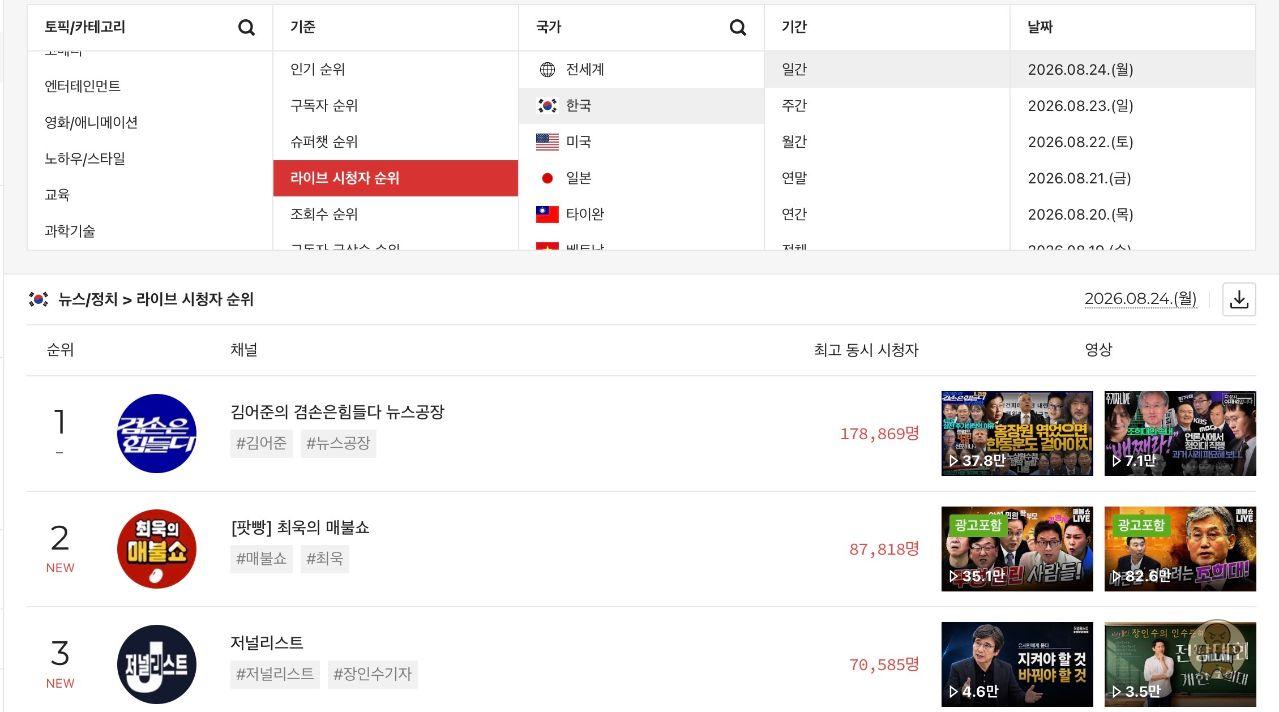Choose the 주간 period option
Screen dimensions: 1279x712
click(x=887, y=106)
